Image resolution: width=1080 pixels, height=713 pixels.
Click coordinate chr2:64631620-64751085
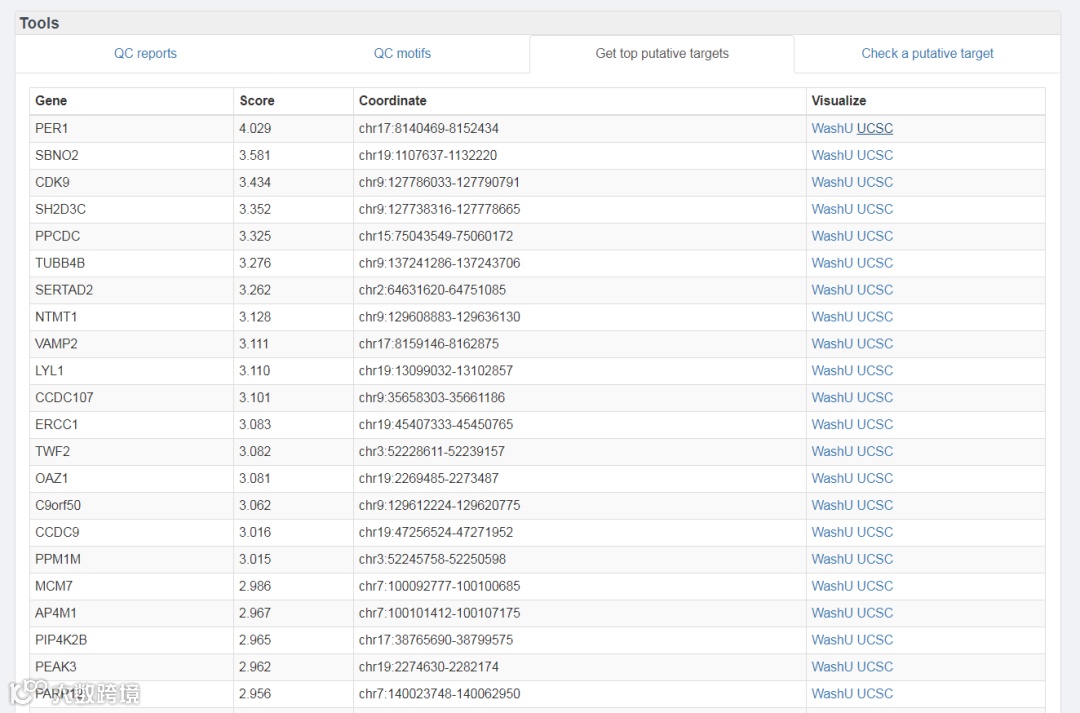tap(432, 289)
